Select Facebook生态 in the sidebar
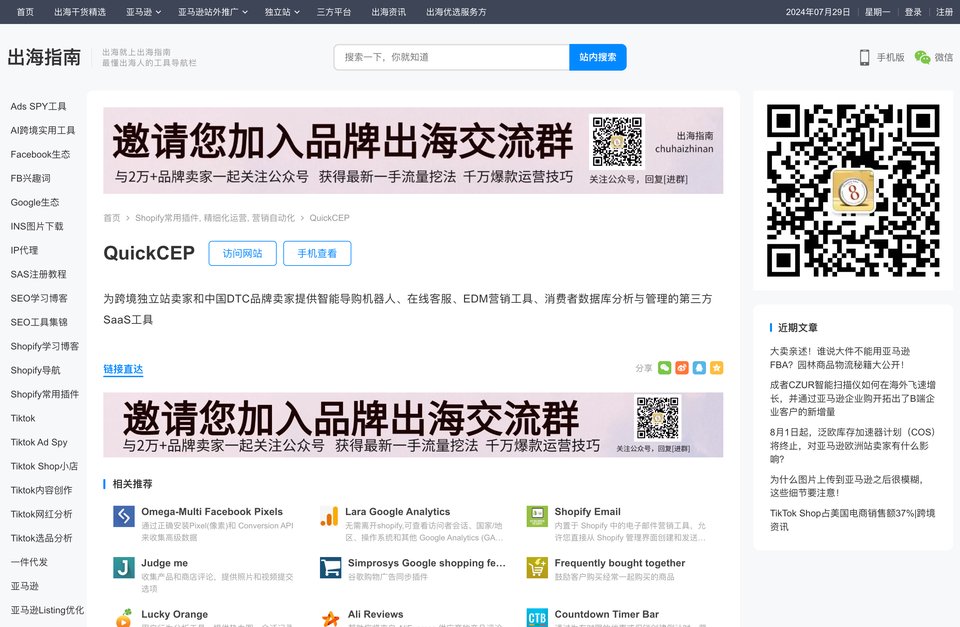Image resolution: width=960 pixels, height=627 pixels. click(x=40, y=154)
